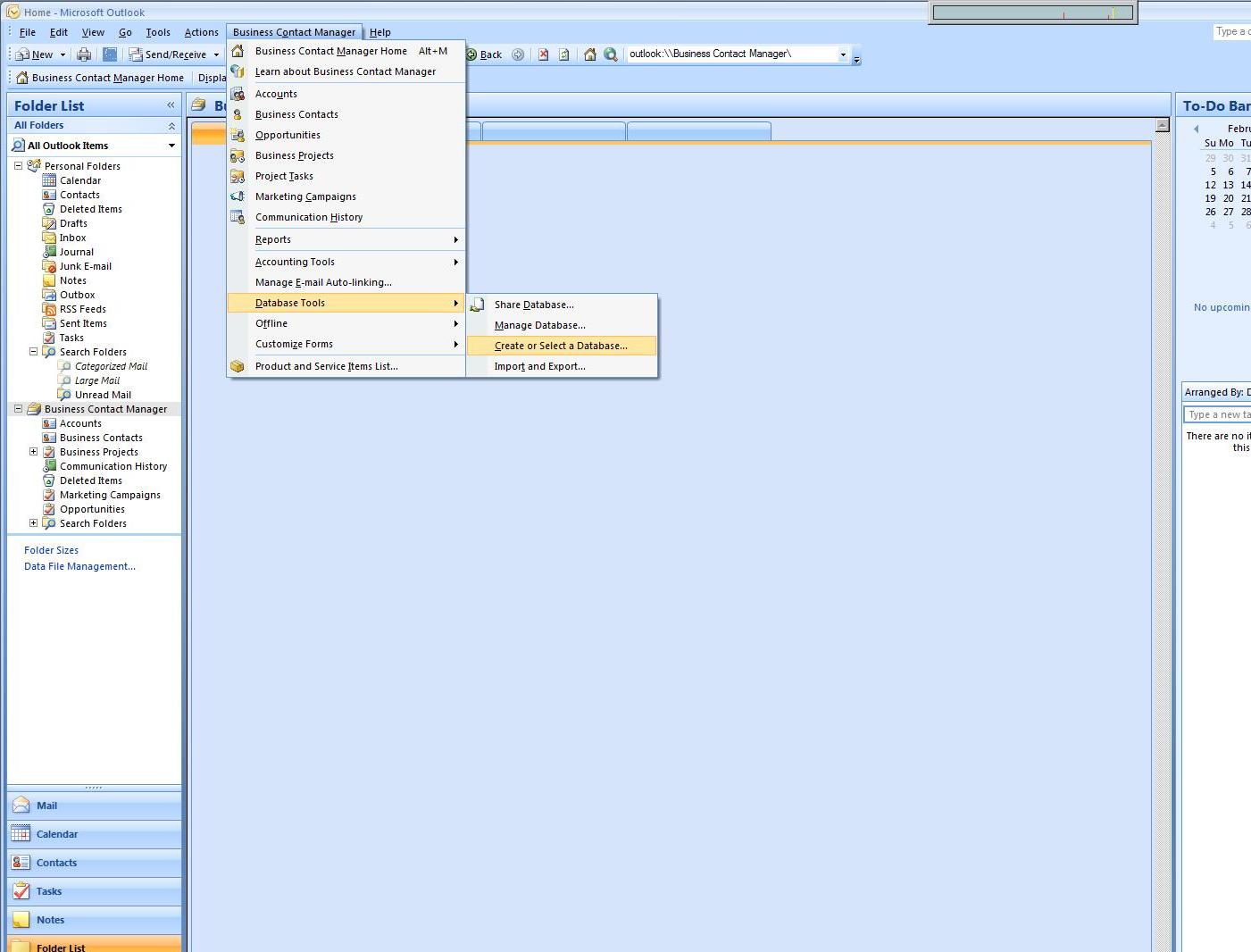Click the Print icon in toolbar
1251x952 pixels.
(84, 54)
